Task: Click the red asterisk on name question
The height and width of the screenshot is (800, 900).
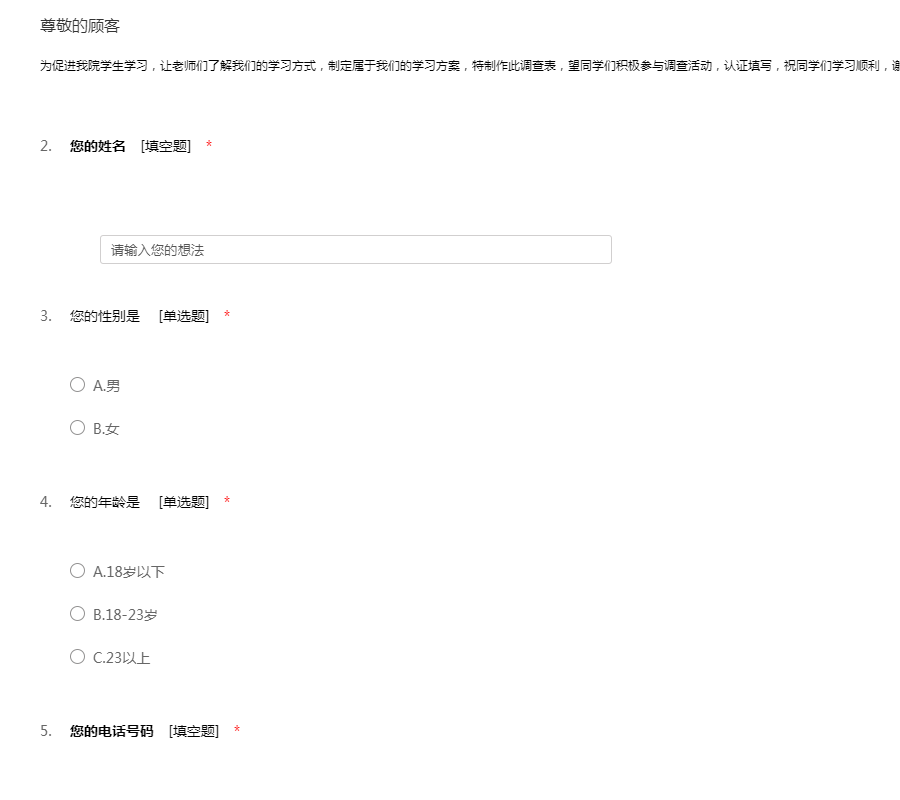Action: coord(209,146)
